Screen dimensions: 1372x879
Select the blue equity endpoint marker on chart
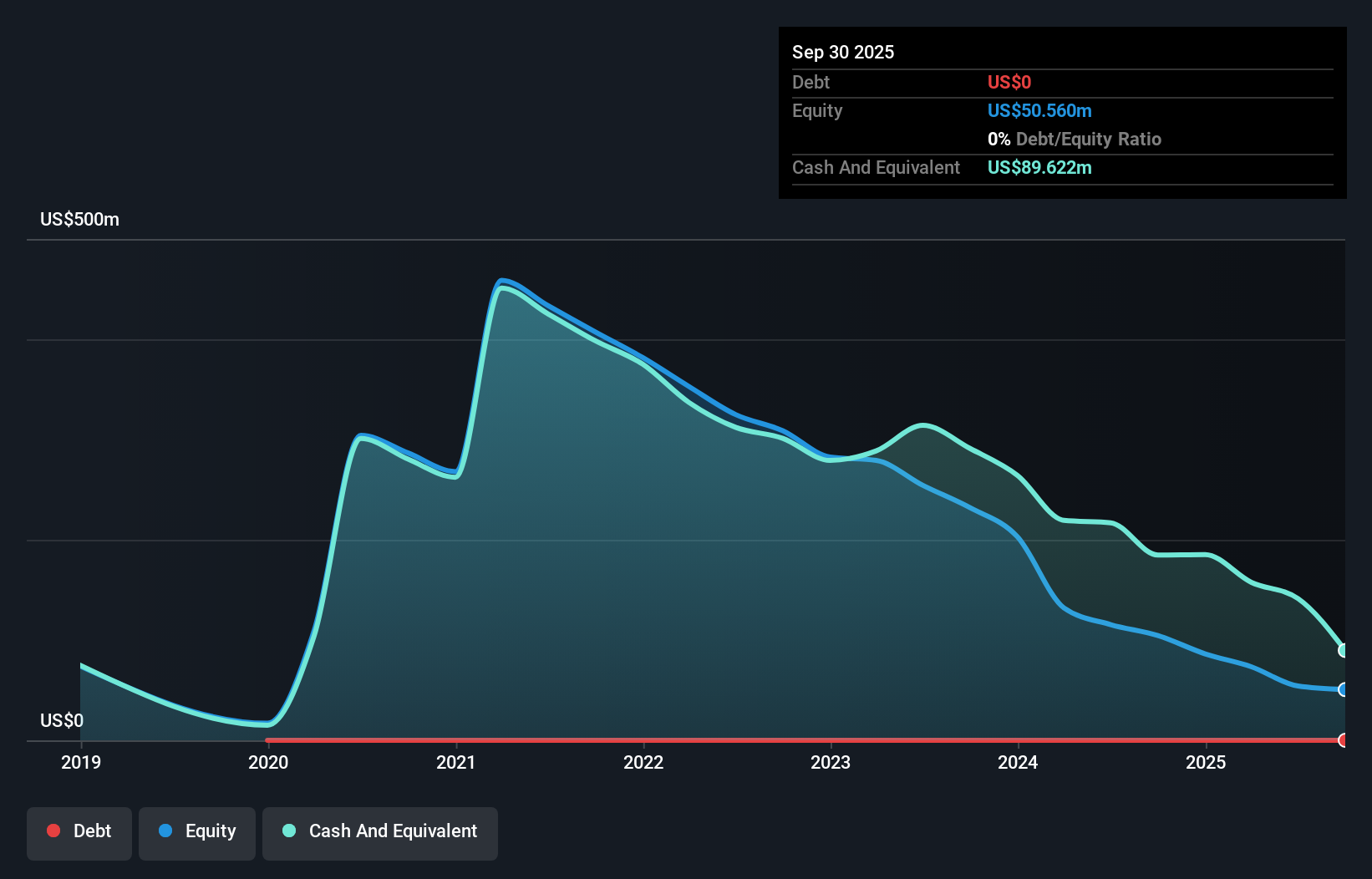point(1343,690)
